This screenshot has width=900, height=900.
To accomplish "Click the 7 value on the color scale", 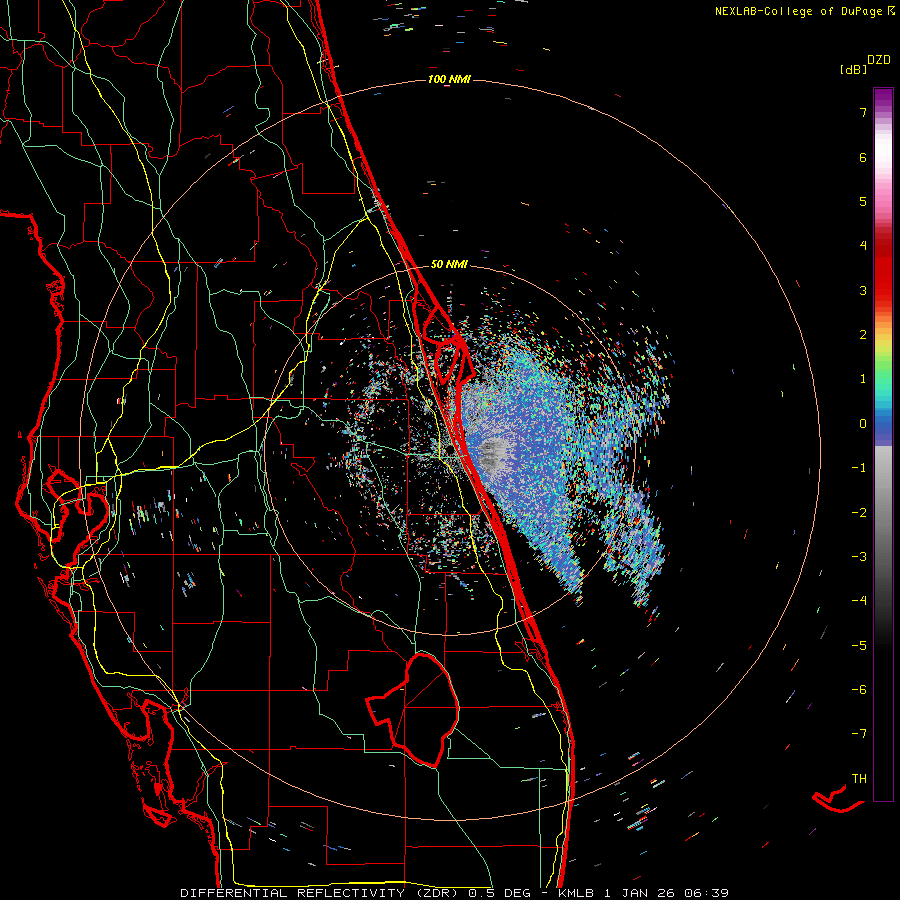I will pyautogui.click(x=863, y=112).
